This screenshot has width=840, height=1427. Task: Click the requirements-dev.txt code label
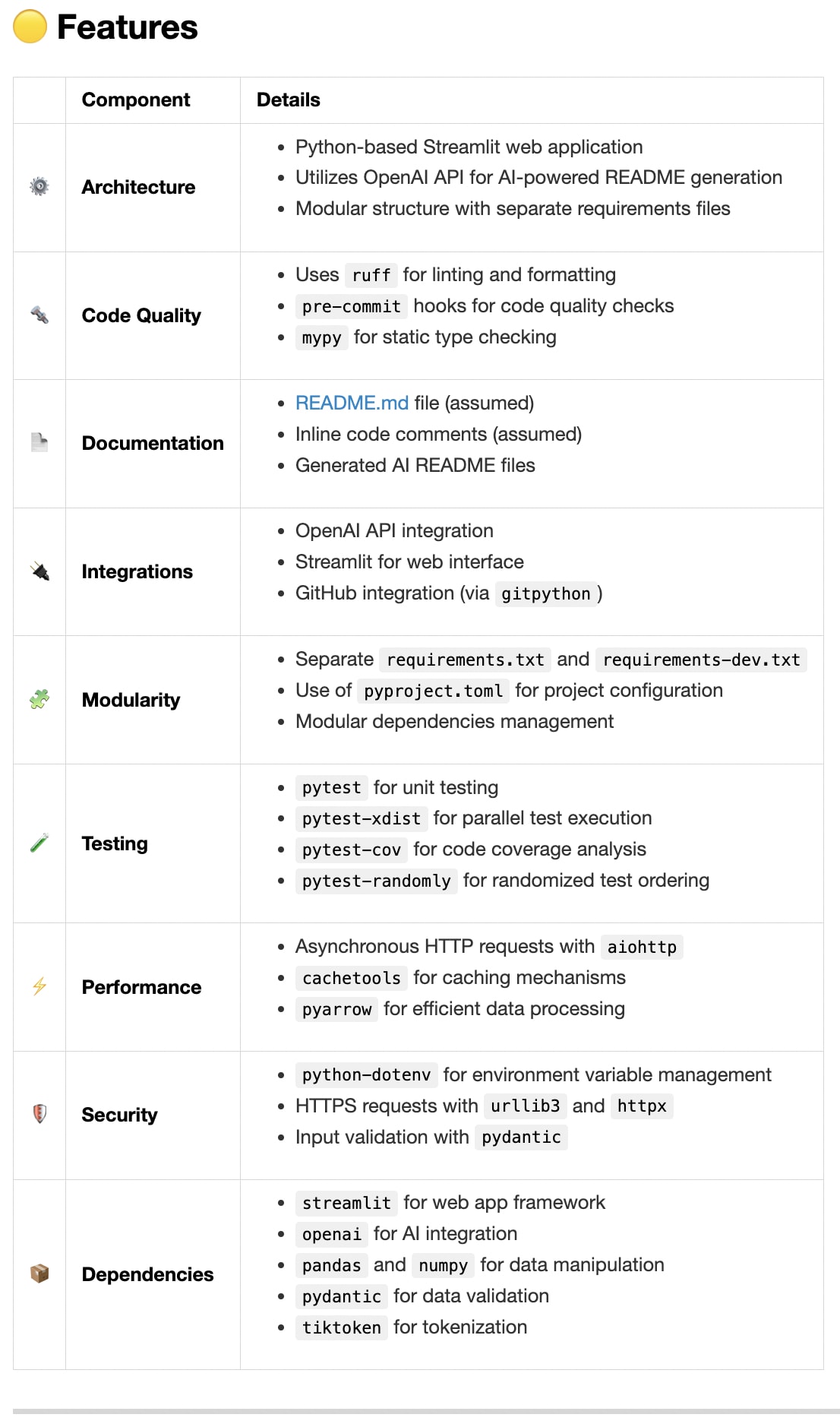pyautogui.click(x=701, y=660)
